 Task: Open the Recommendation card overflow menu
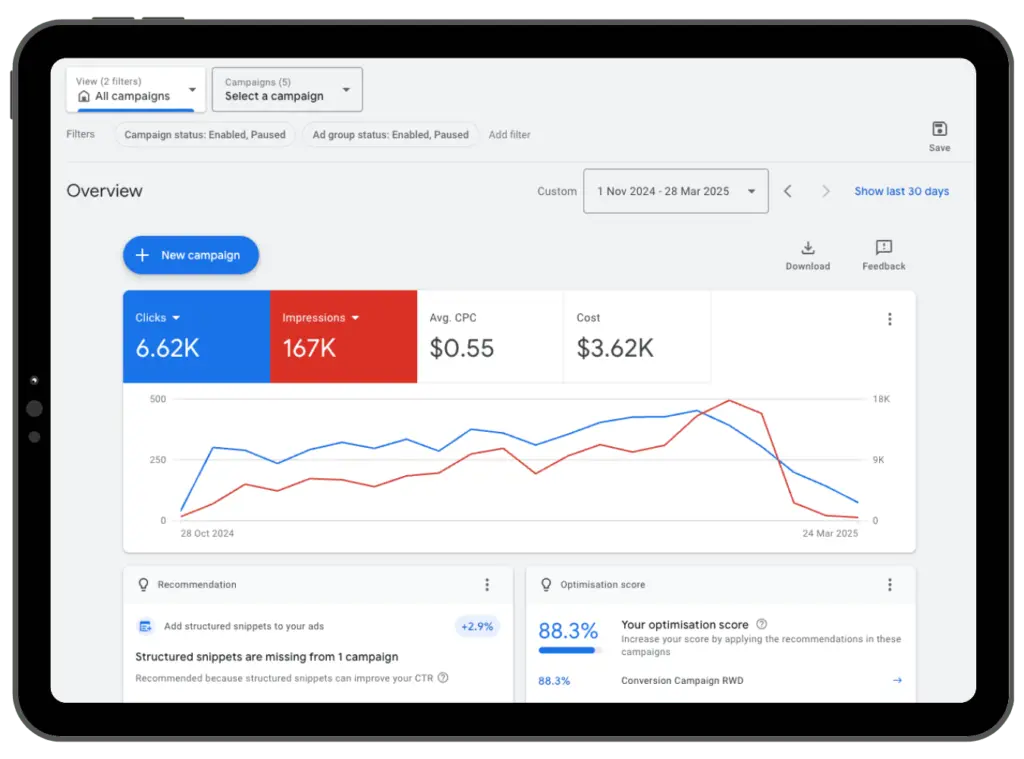(x=487, y=584)
